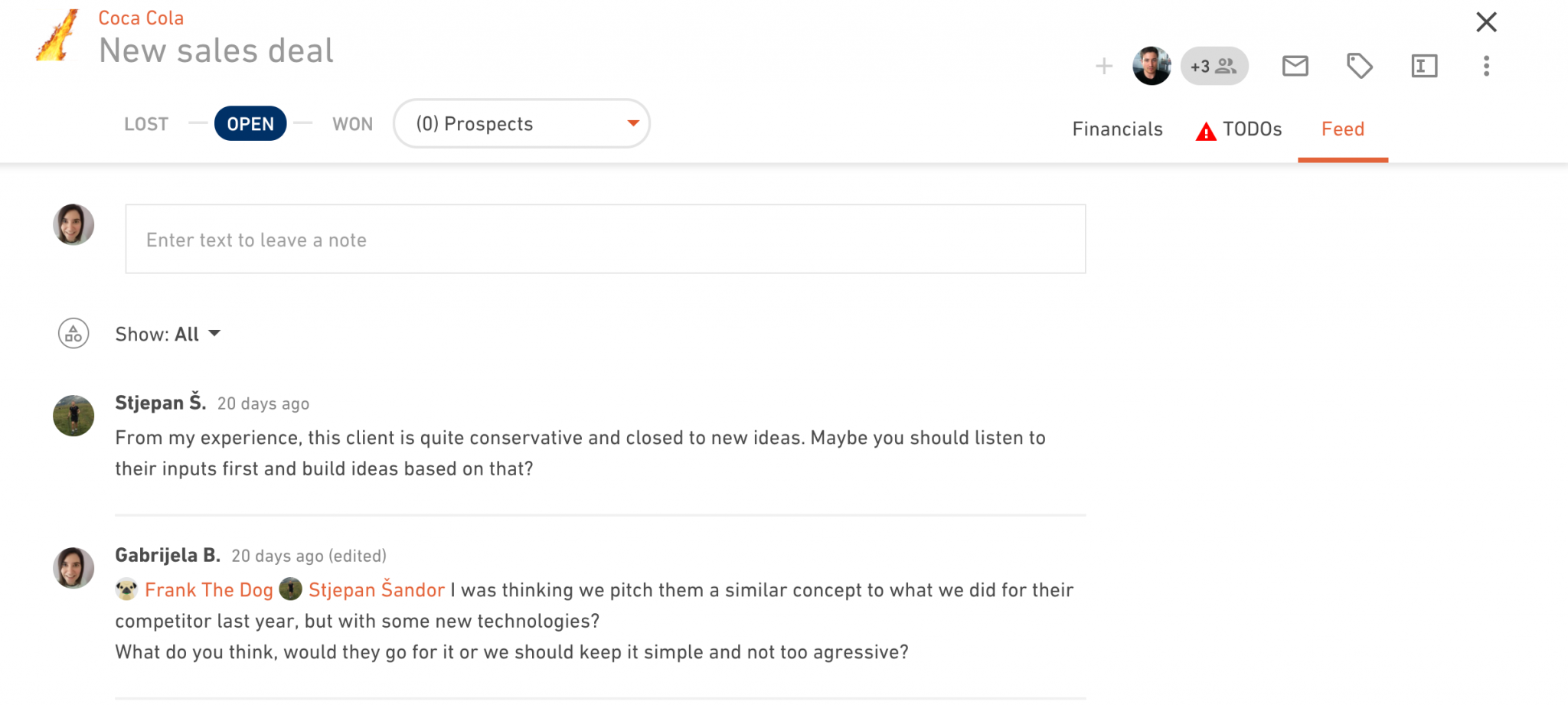Click the flame deal icon
Image resolution: width=1568 pixels, height=705 pixels.
[57, 35]
